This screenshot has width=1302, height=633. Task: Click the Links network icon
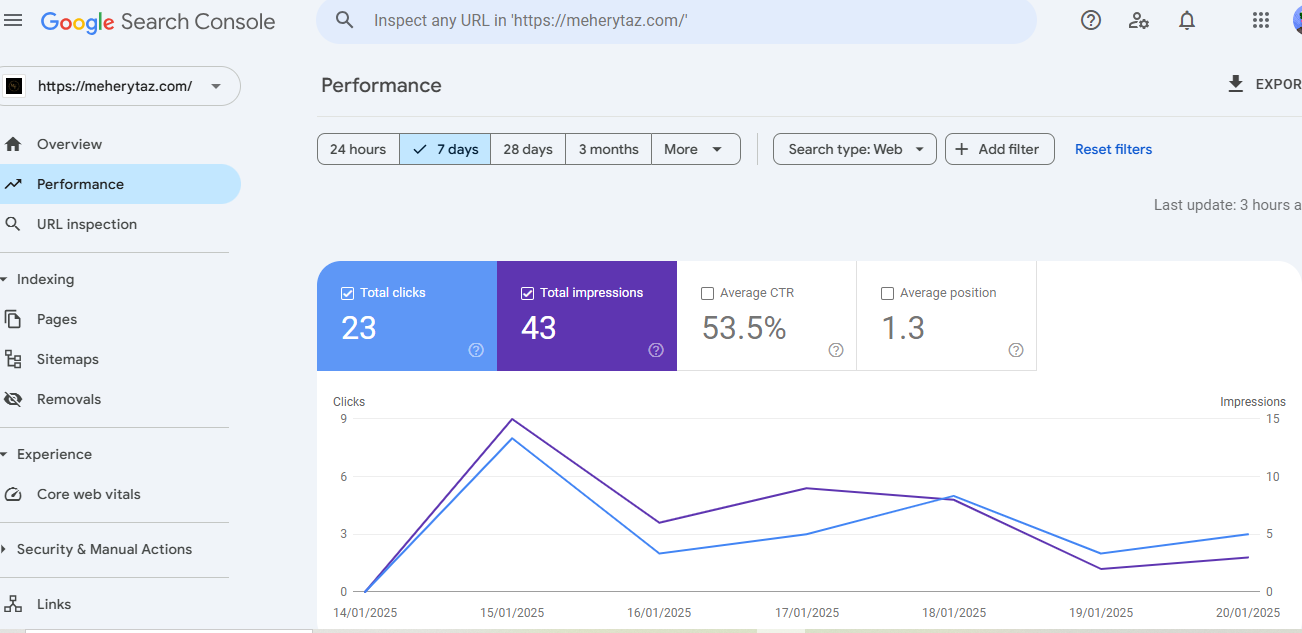[x=13, y=604]
